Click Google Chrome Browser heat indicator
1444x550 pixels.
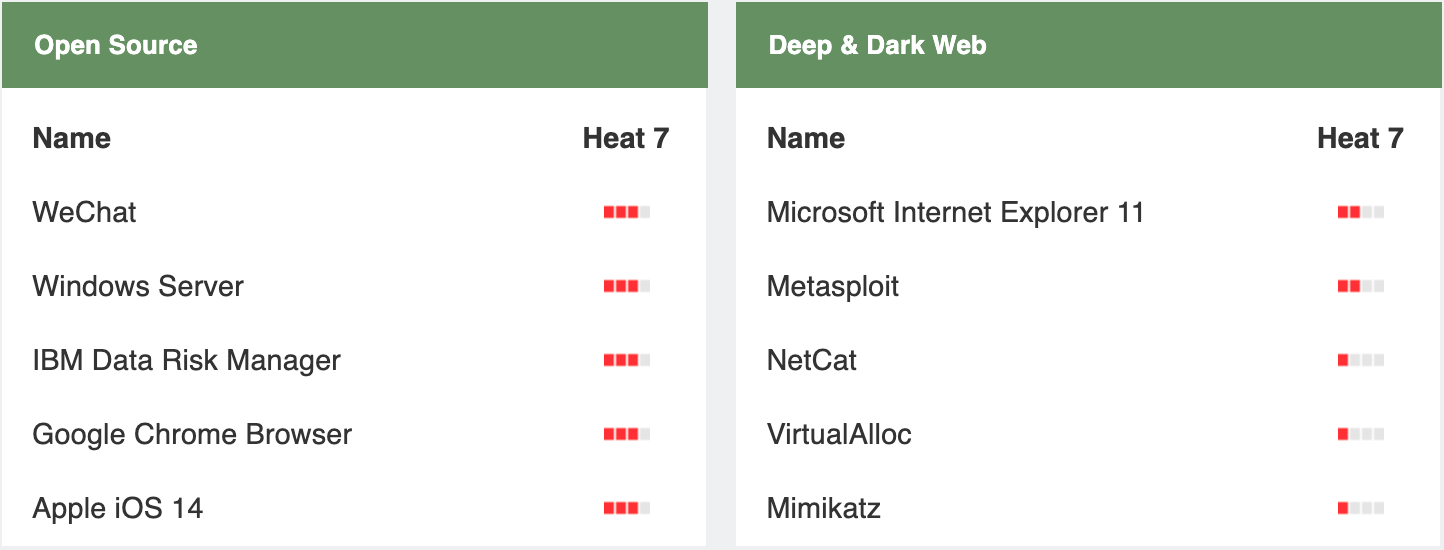[627, 434]
